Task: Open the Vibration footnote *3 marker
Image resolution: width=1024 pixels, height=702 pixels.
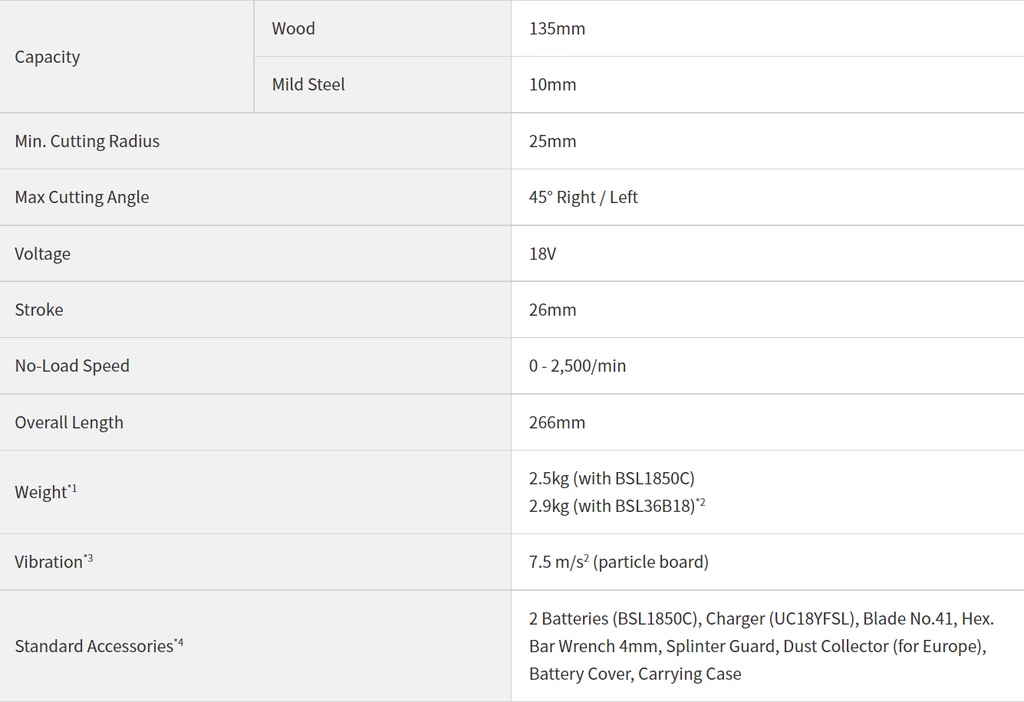Action: (x=88, y=558)
